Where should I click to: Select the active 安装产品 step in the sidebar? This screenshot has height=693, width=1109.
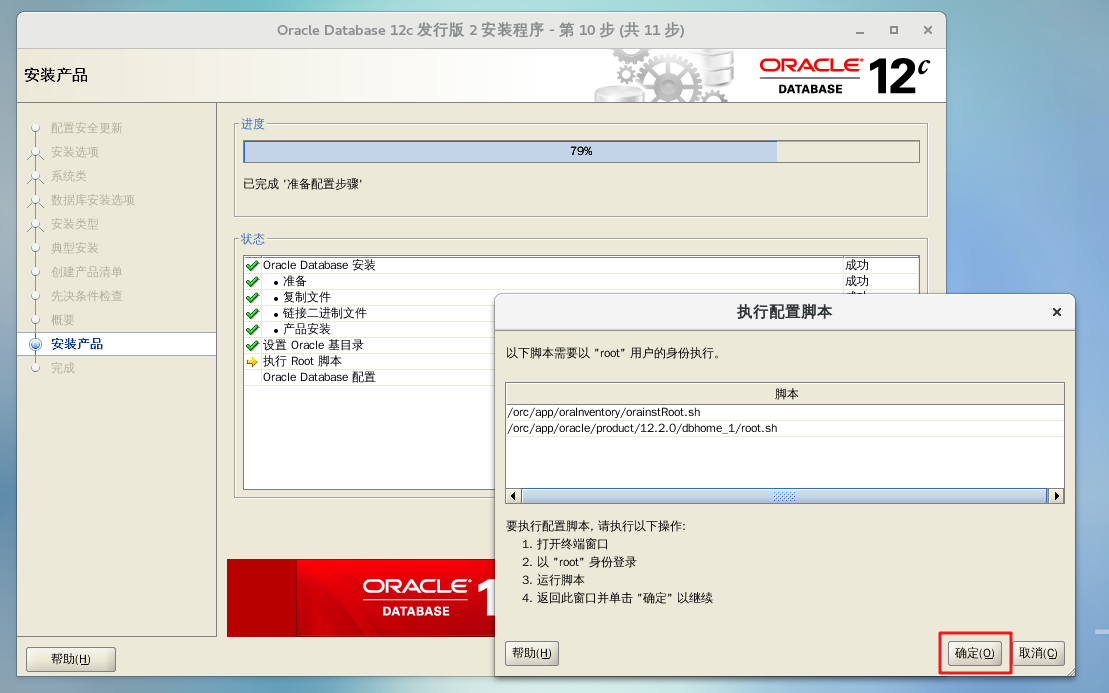point(76,344)
